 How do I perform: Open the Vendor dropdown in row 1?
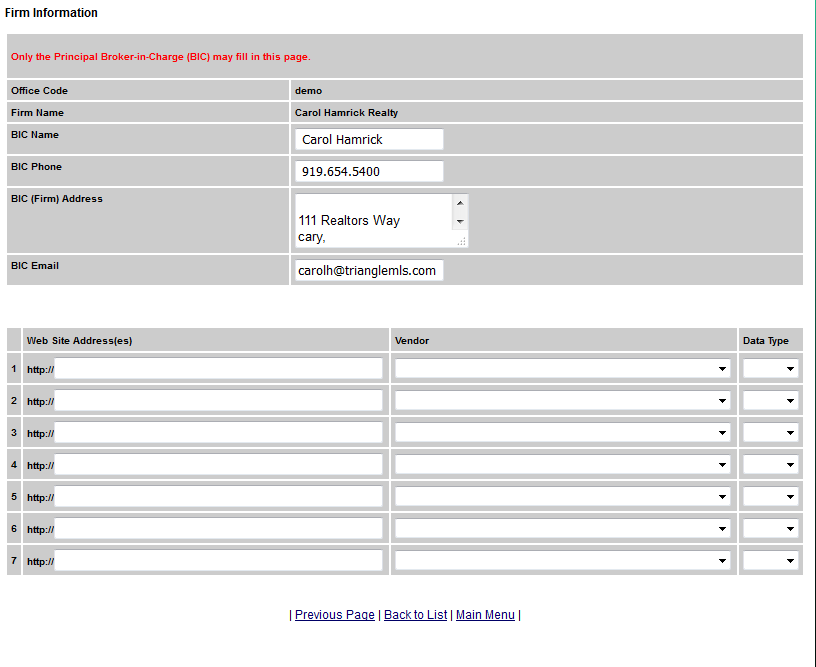coord(562,369)
